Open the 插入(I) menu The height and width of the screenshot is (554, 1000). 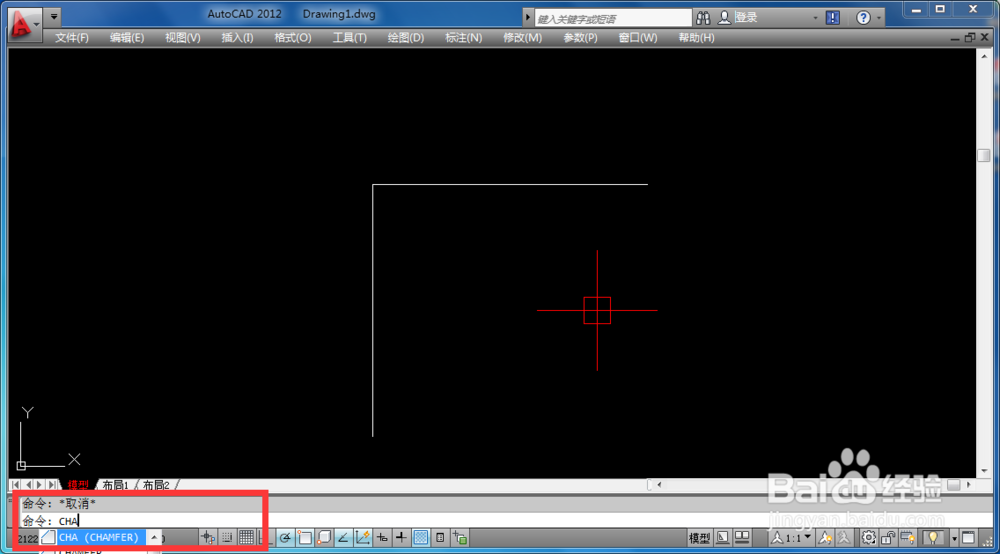[237, 38]
